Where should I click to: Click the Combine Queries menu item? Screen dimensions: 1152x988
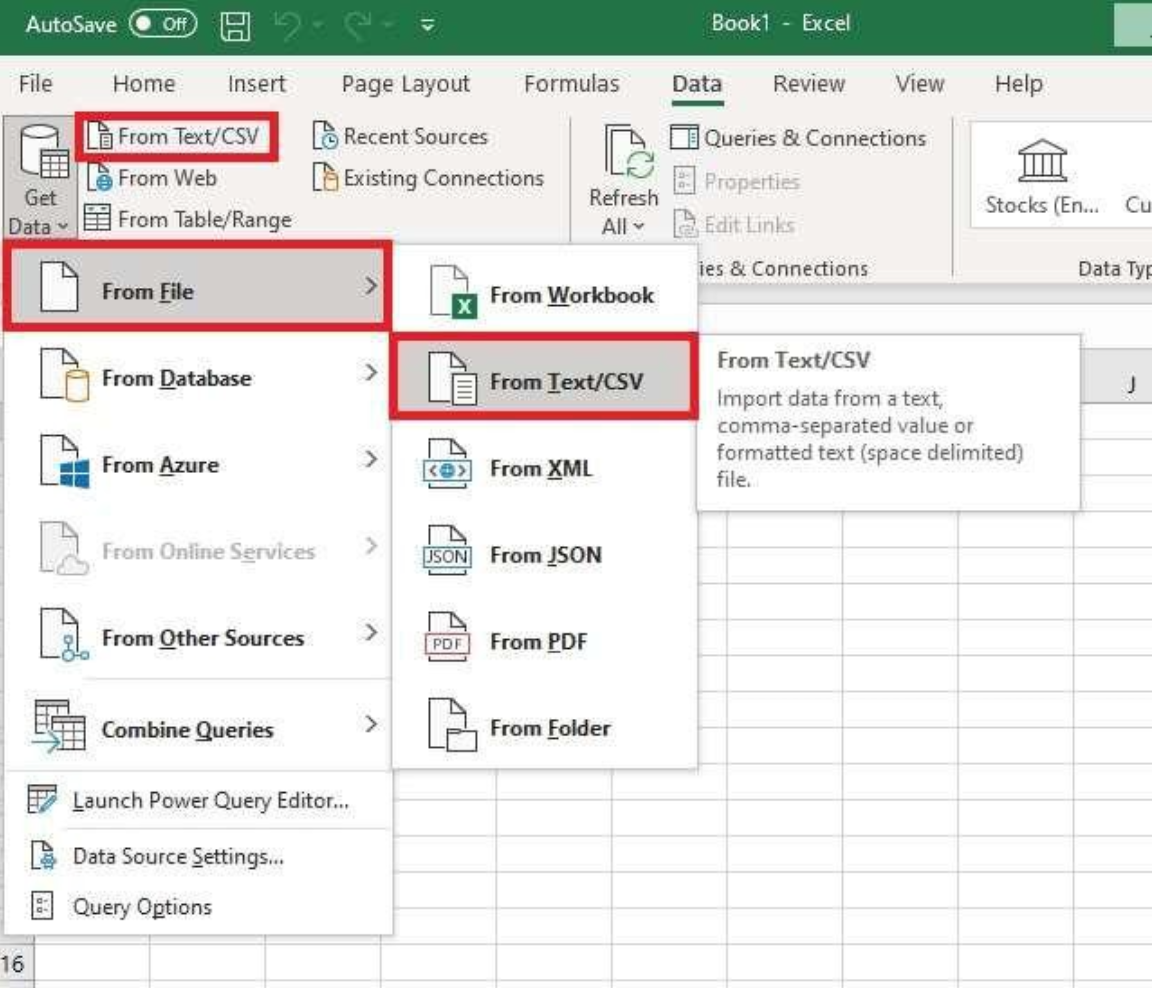coord(197,728)
